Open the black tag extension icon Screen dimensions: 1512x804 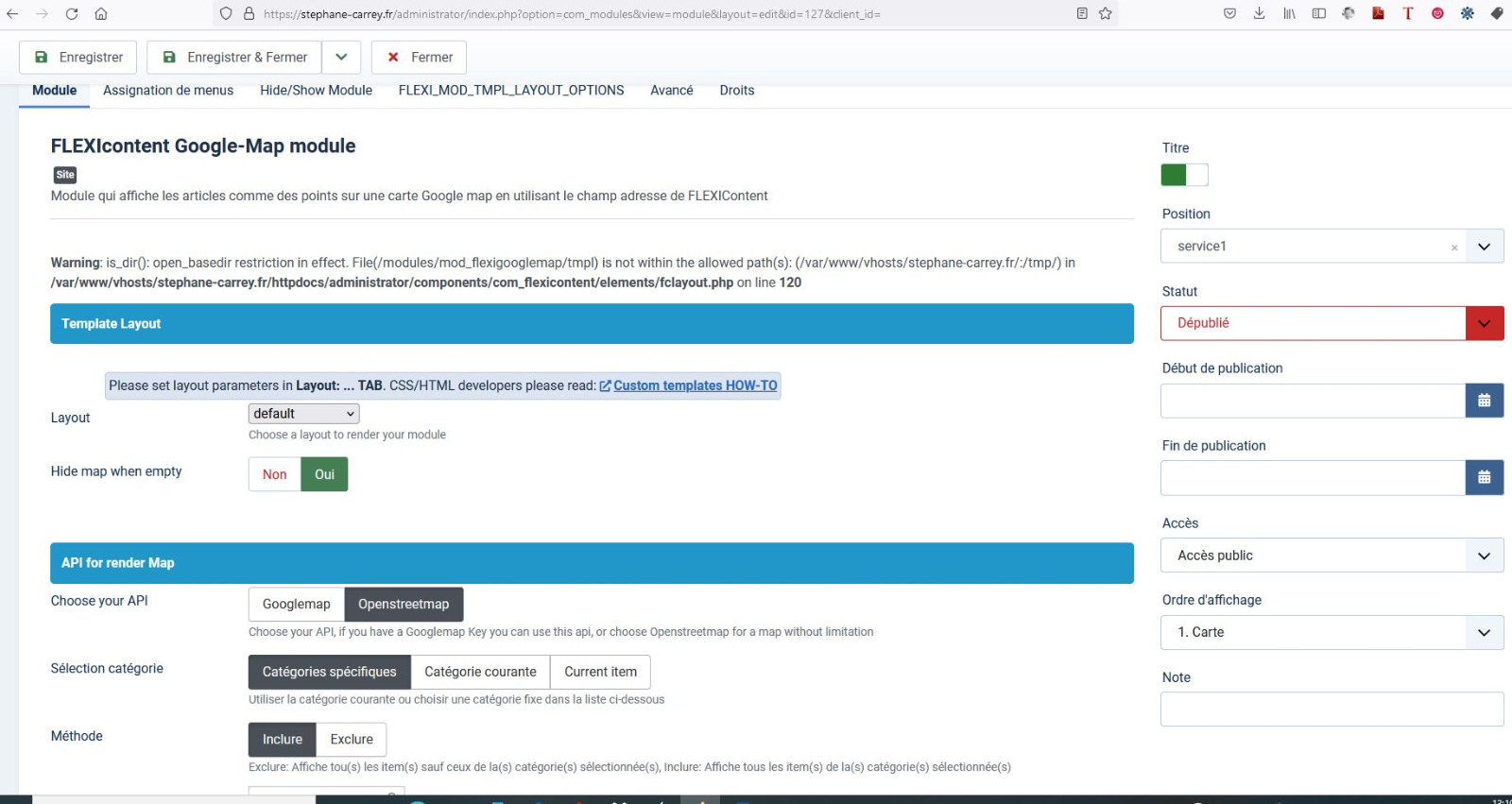click(x=1497, y=14)
